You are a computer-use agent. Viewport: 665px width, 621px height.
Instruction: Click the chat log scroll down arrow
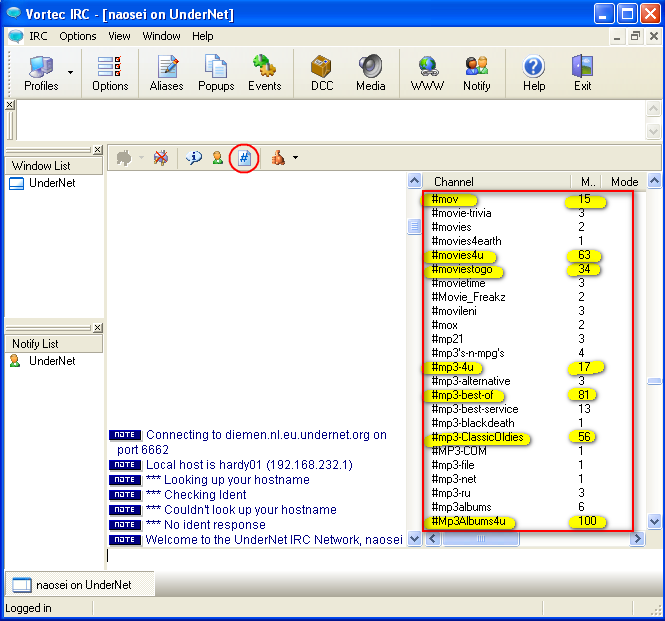[x=414, y=539]
